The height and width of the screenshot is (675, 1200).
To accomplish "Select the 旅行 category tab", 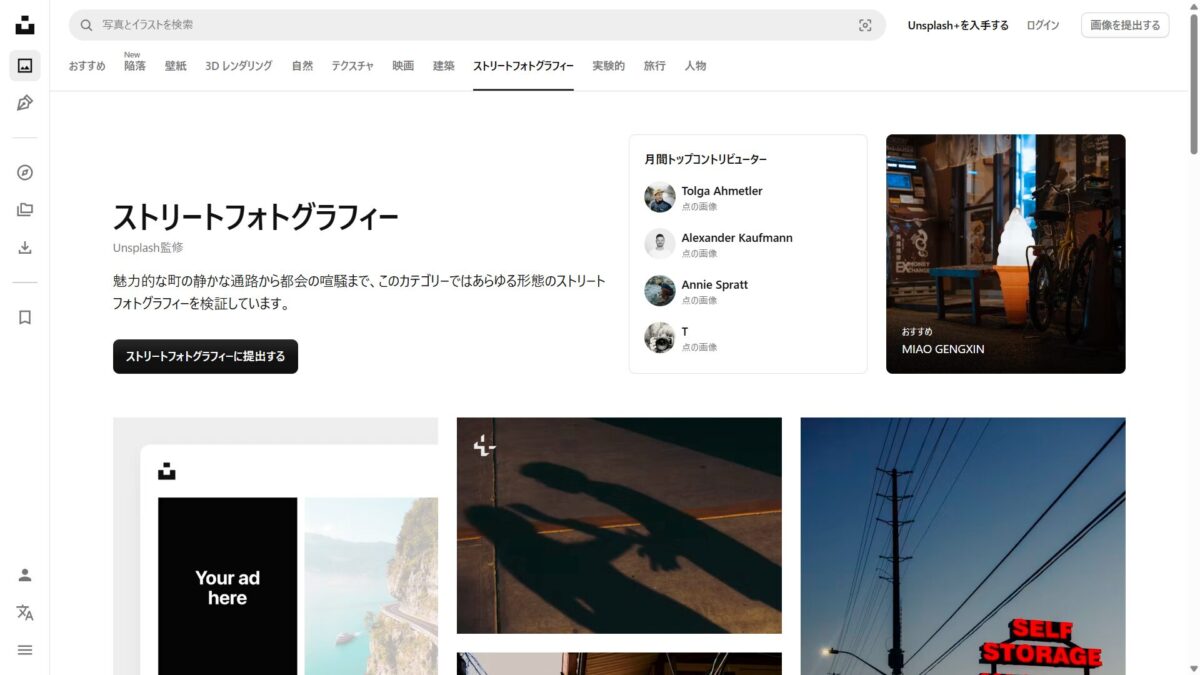I will (x=654, y=66).
